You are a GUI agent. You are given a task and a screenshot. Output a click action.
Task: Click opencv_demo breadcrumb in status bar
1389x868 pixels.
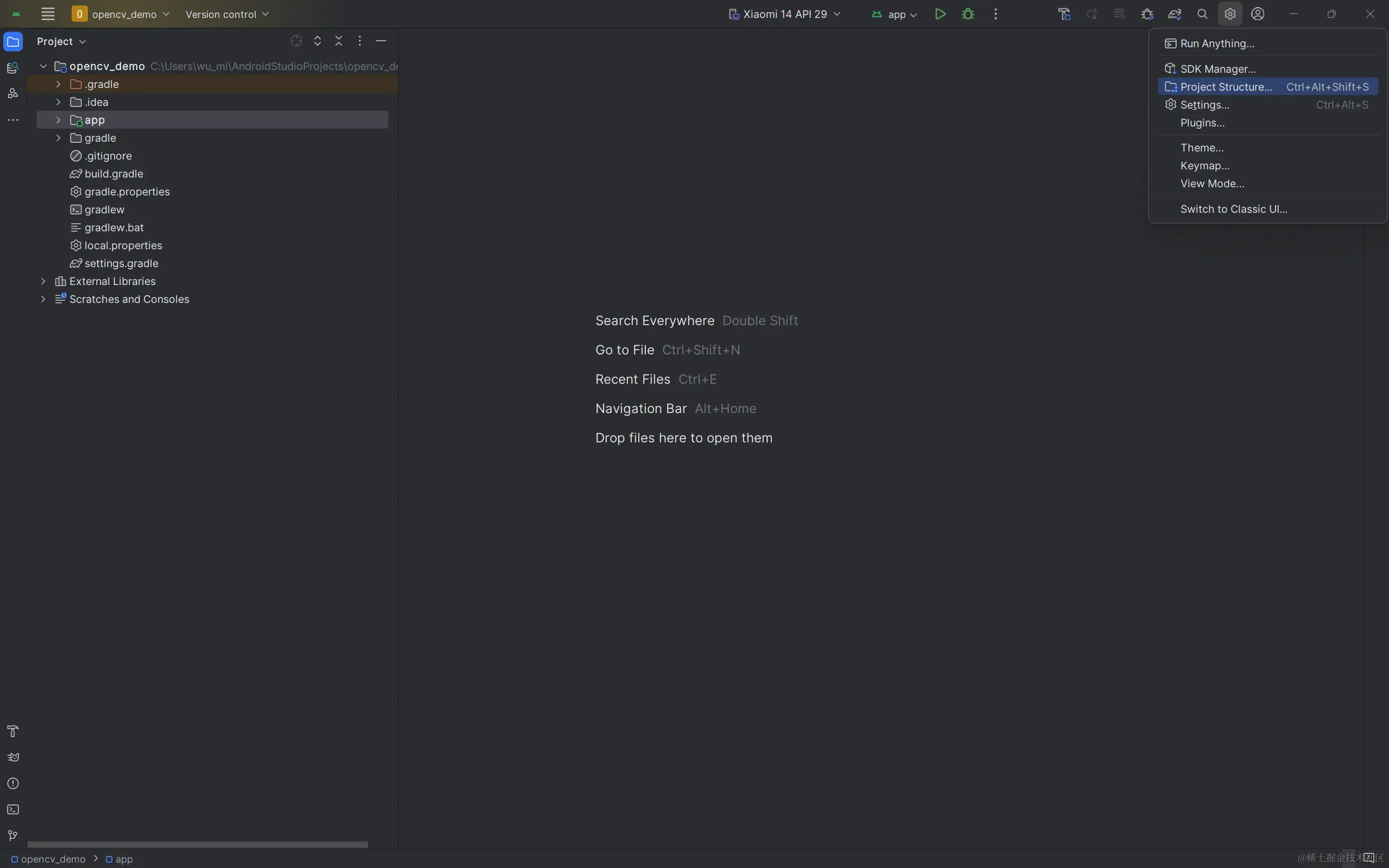click(x=48, y=859)
